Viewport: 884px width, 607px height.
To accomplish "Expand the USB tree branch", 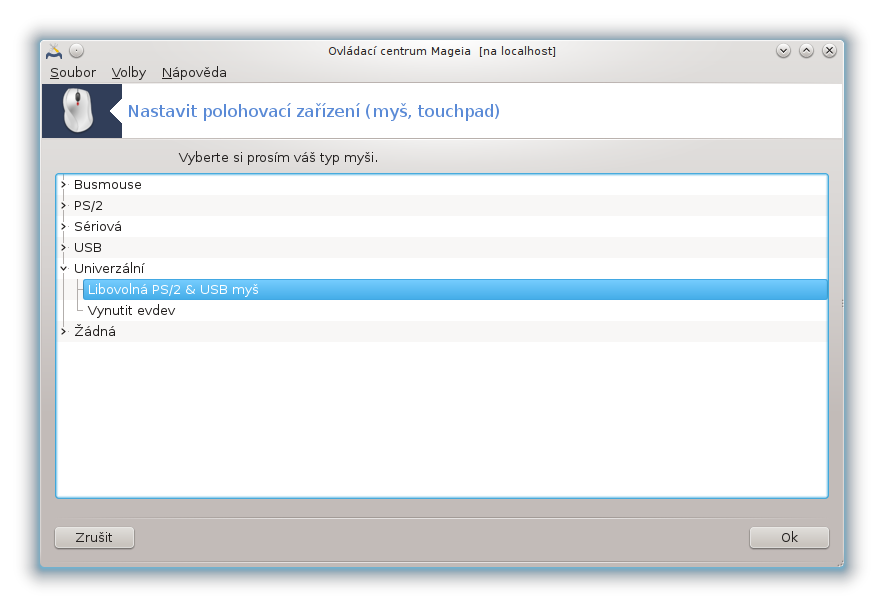I will (x=64, y=247).
